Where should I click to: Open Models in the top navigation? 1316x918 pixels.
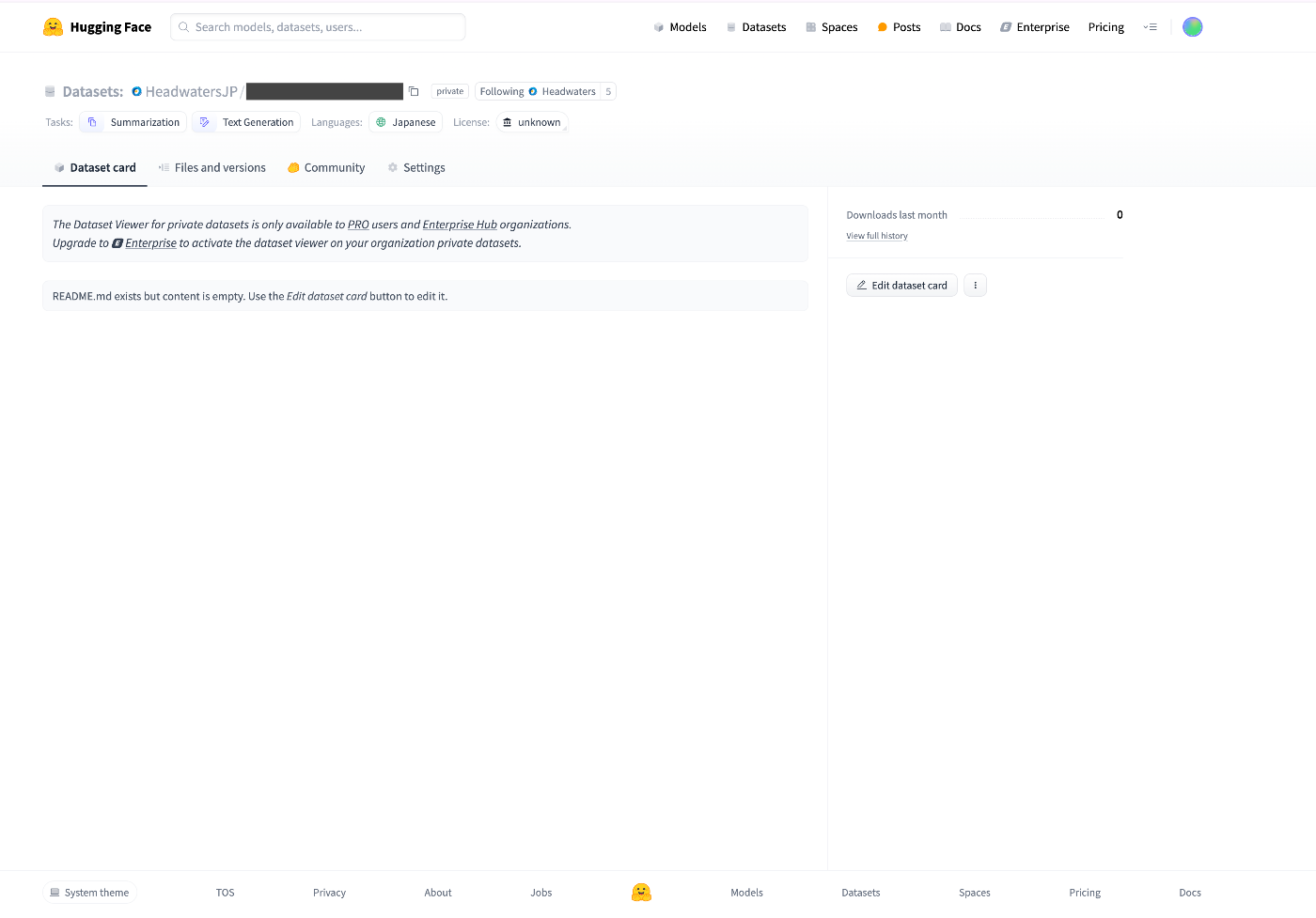[x=680, y=27]
